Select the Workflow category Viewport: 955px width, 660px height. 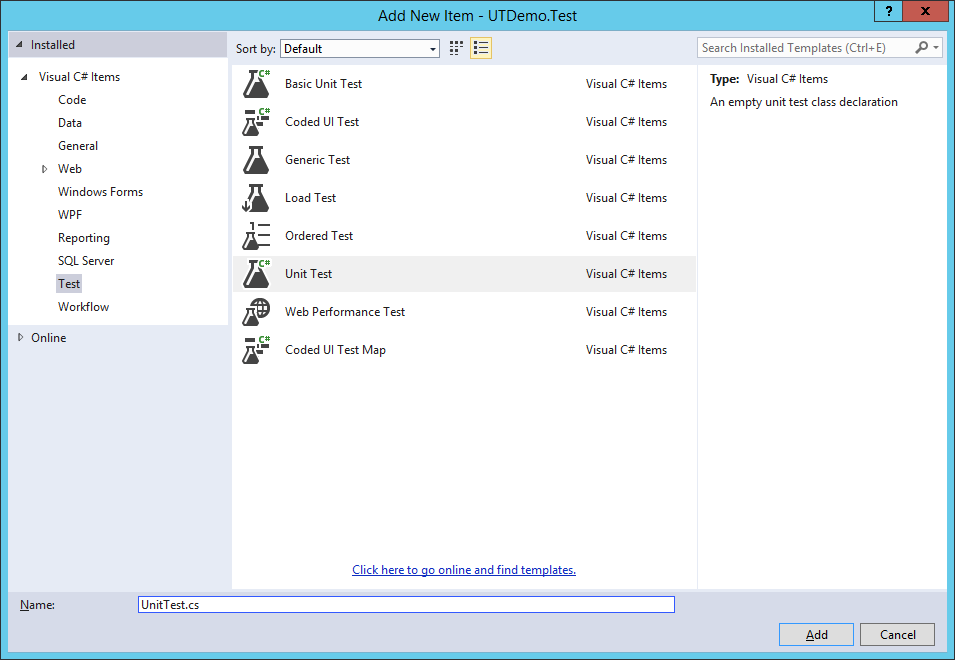click(83, 306)
